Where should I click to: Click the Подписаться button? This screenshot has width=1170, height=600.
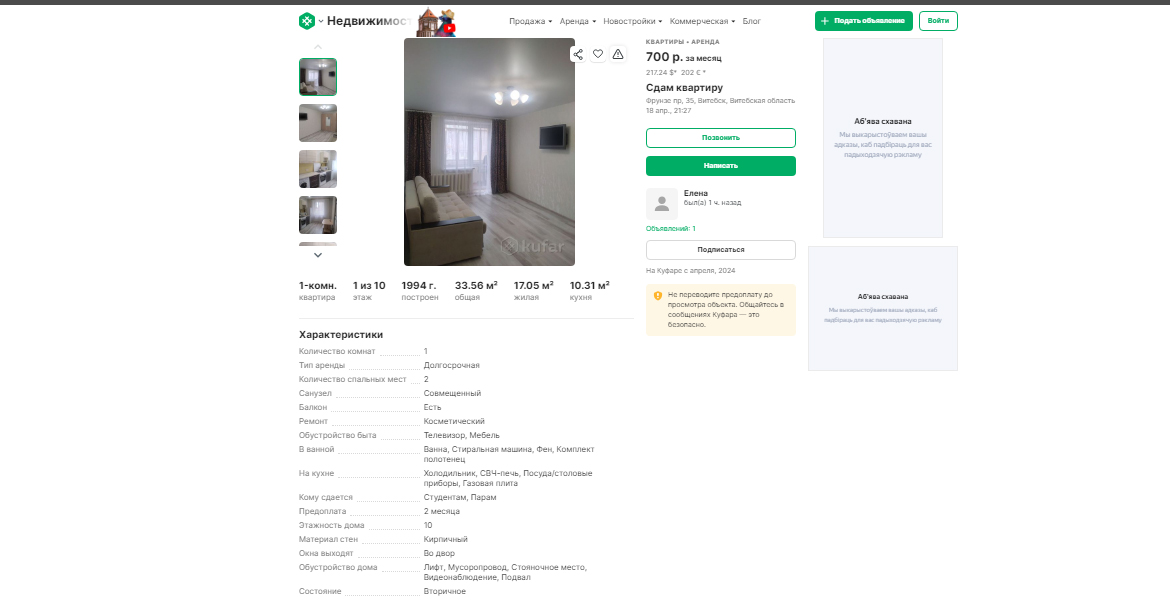coord(721,250)
